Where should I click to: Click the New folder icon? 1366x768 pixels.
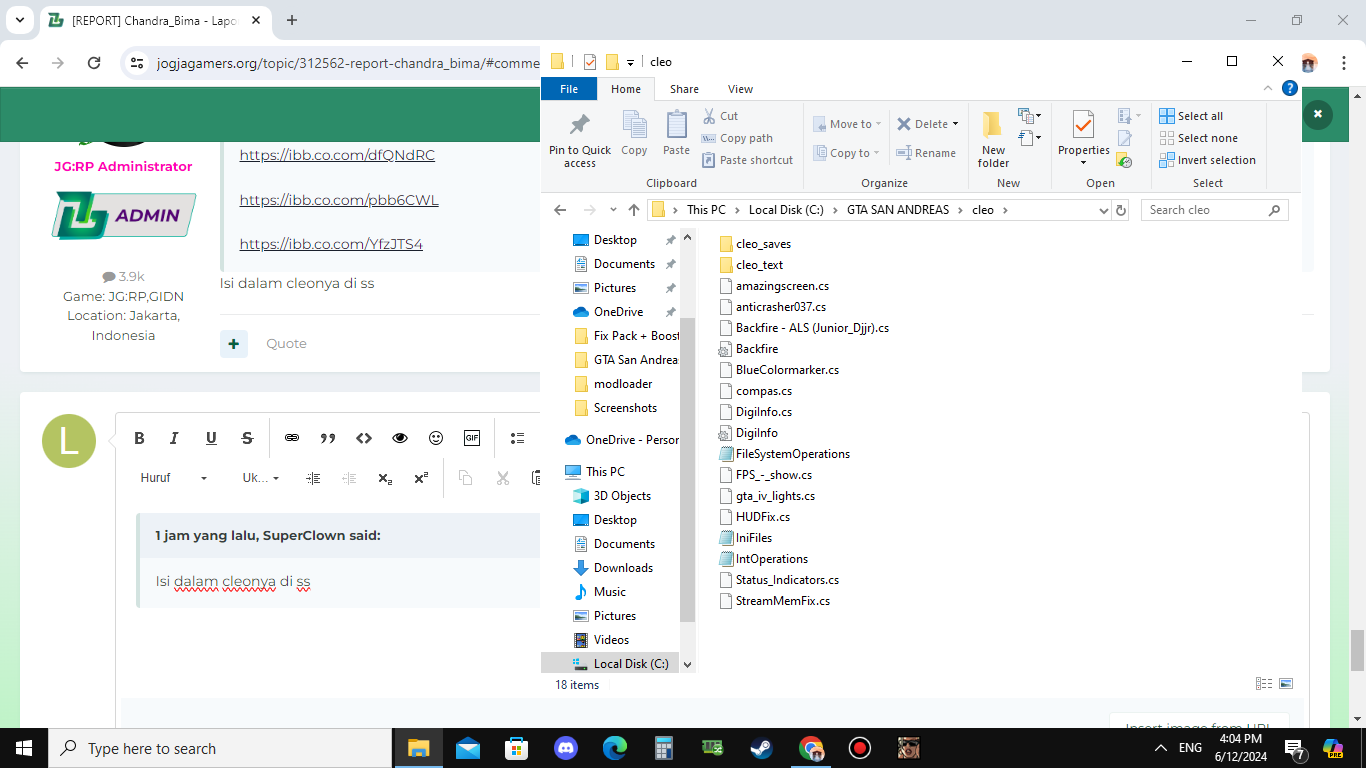tap(993, 126)
